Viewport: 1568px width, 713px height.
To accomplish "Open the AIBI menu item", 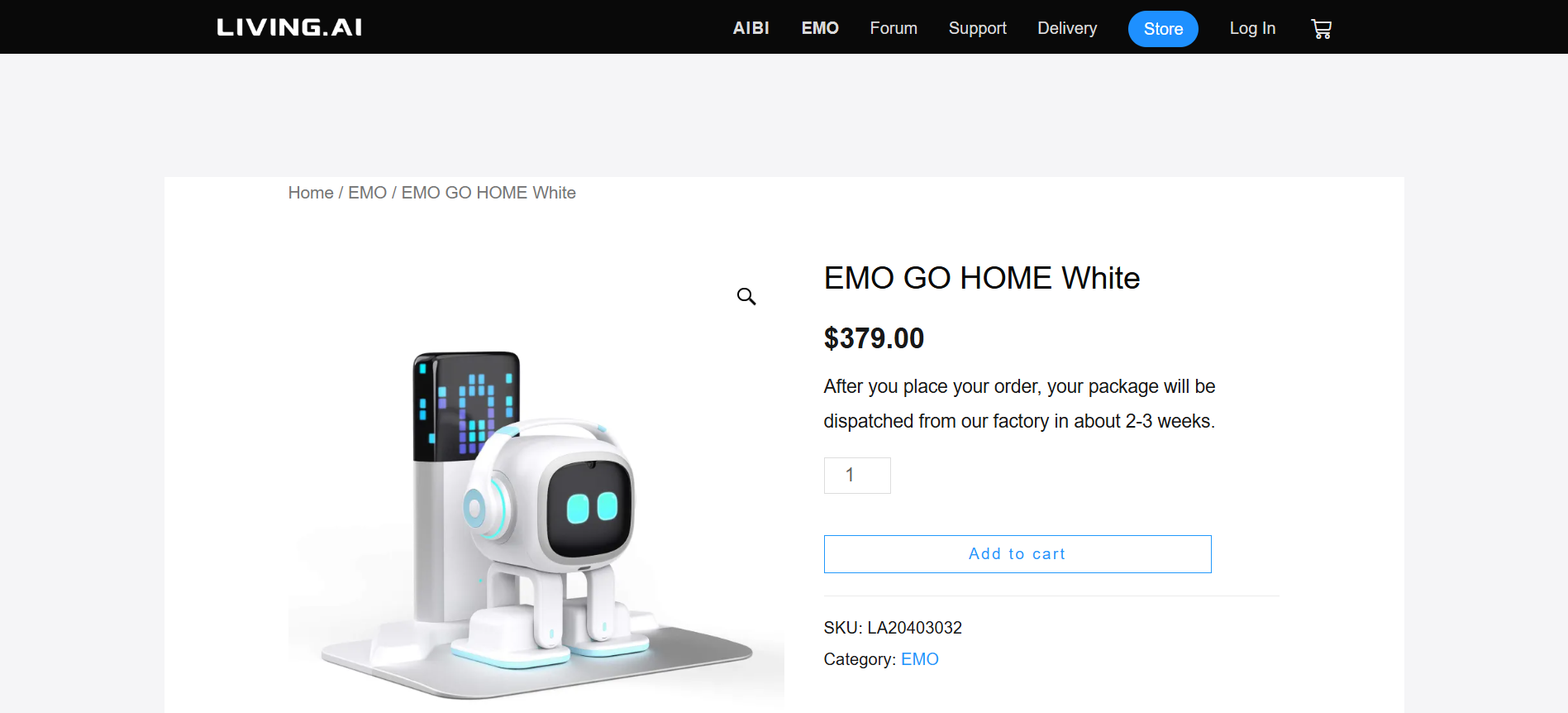I will (x=751, y=28).
